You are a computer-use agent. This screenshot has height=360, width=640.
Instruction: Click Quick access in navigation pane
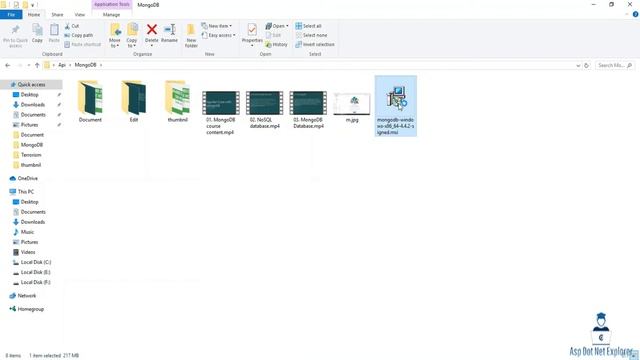coord(31,84)
